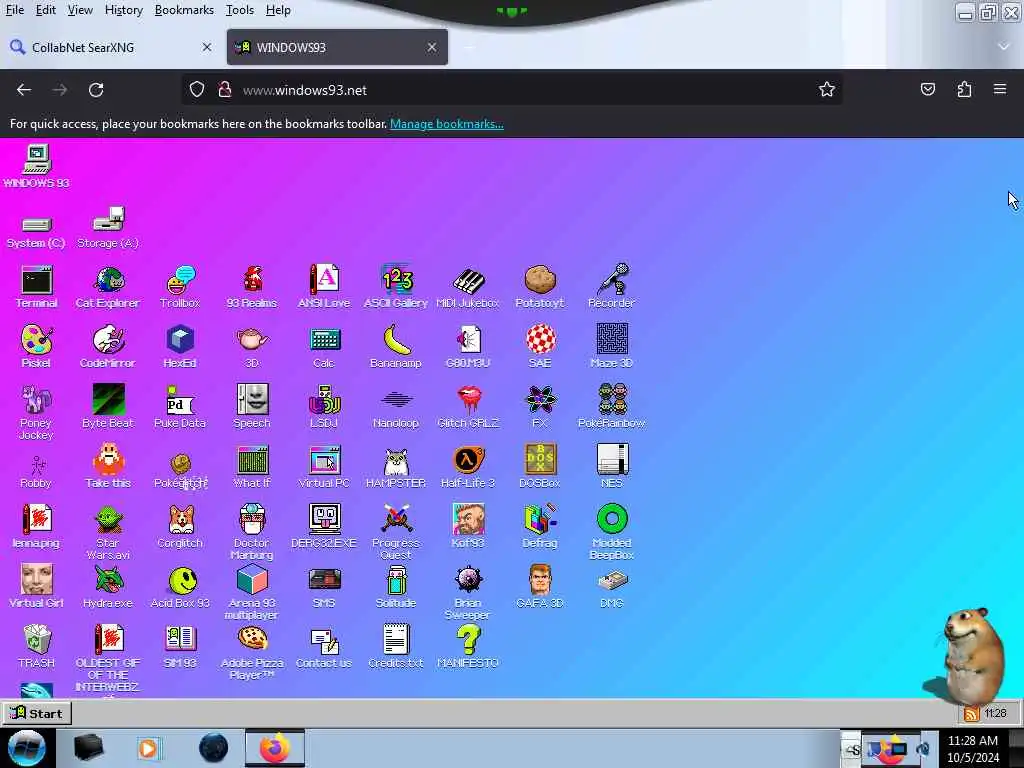Launch Glitch GRLZ lips icon
The width and height of the screenshot is (1024, 768).
[468, 407]
